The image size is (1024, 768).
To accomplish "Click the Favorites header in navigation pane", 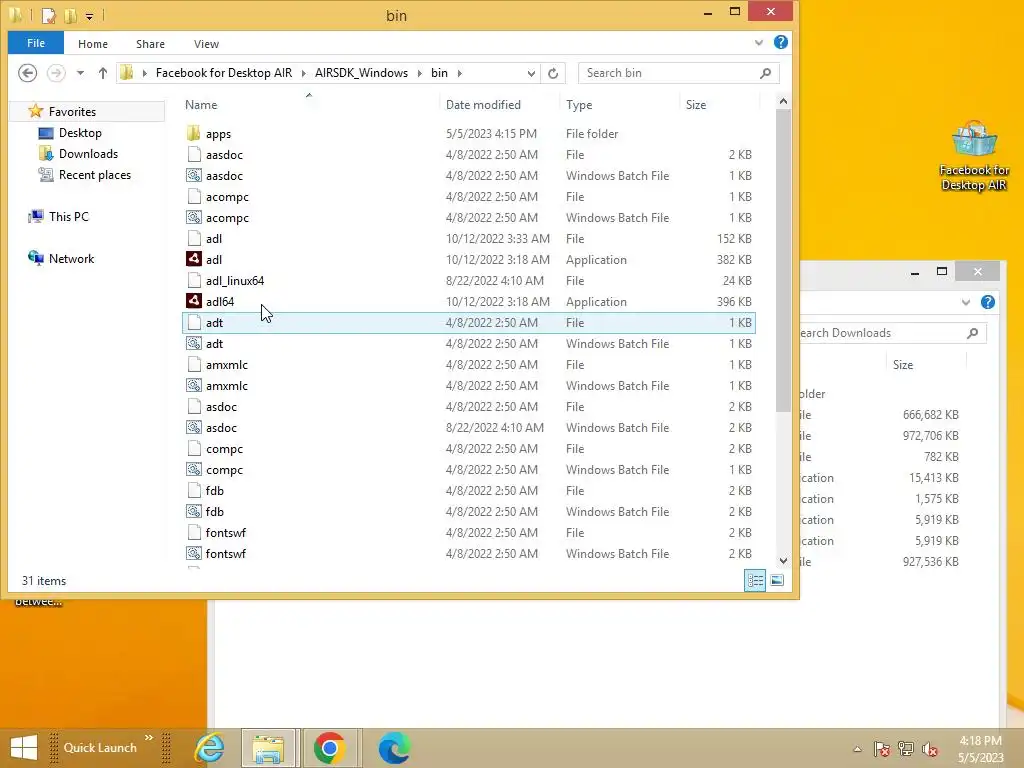I will point(72,112).
